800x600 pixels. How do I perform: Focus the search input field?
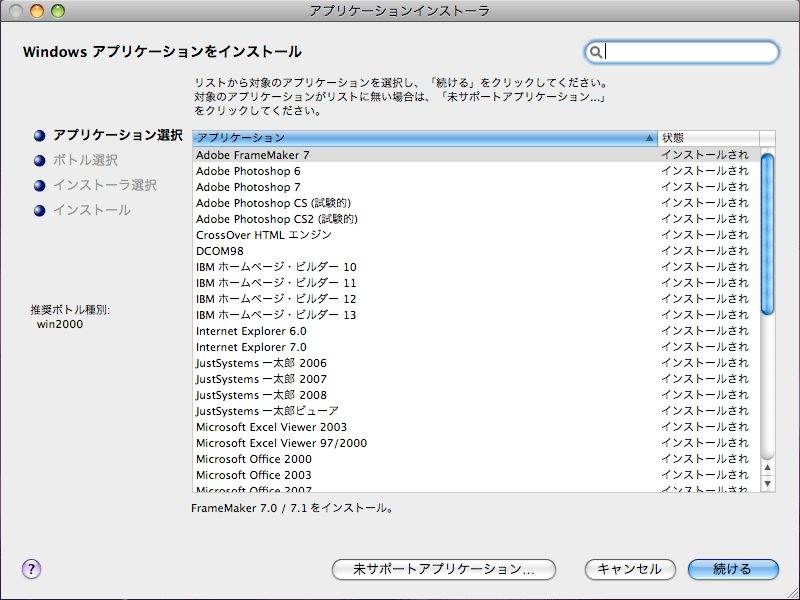point(690,52)
